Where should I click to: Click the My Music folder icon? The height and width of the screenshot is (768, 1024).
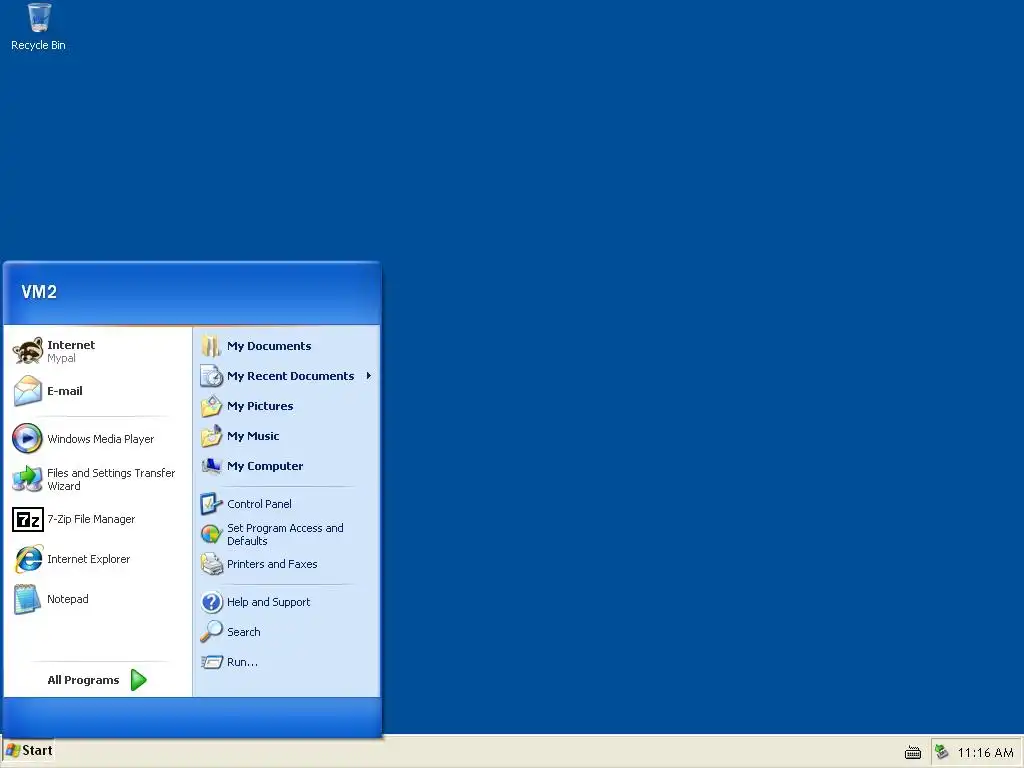tap(212, 436)
